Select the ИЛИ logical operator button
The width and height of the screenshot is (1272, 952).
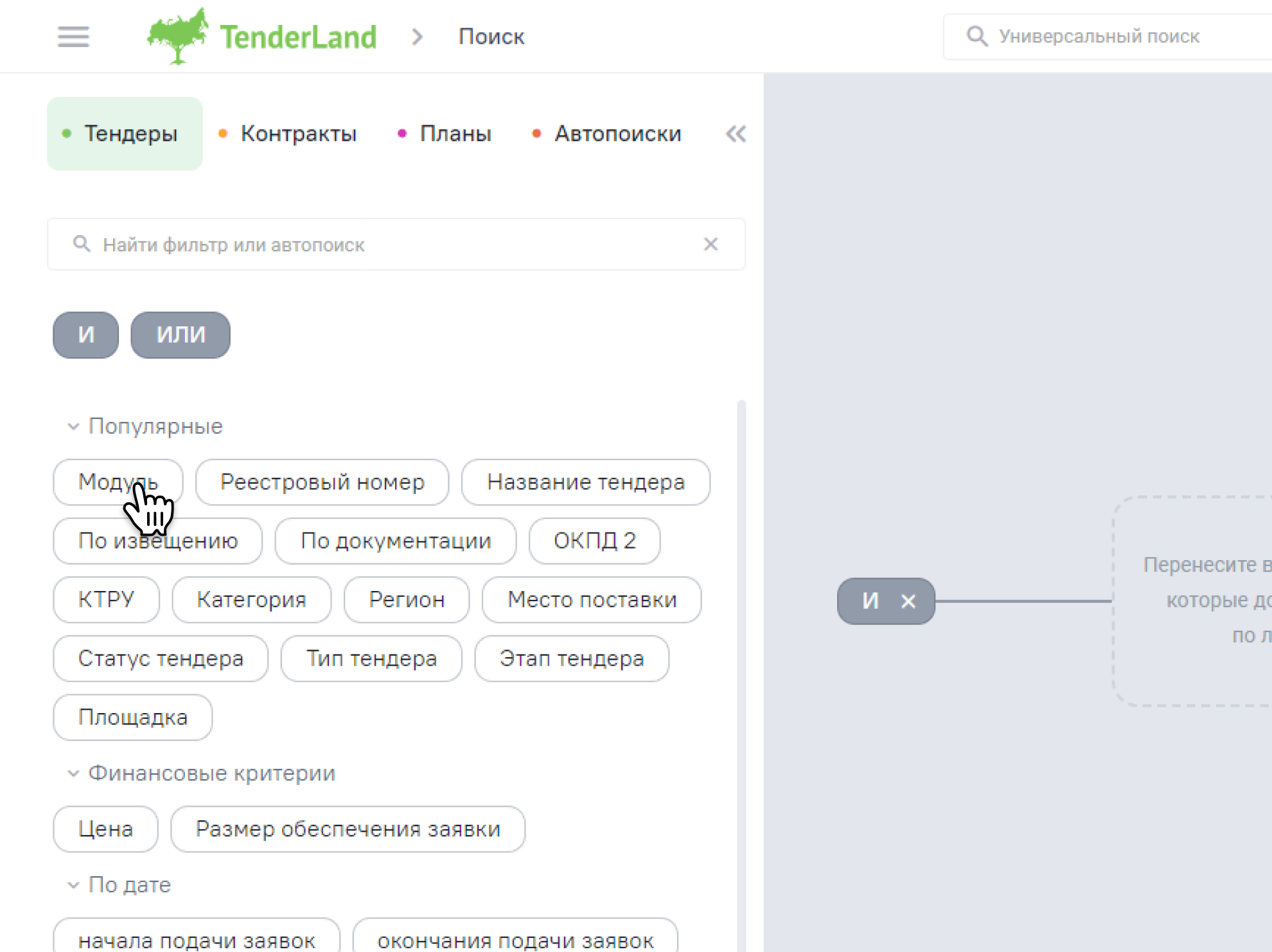[x=181, y=335]
